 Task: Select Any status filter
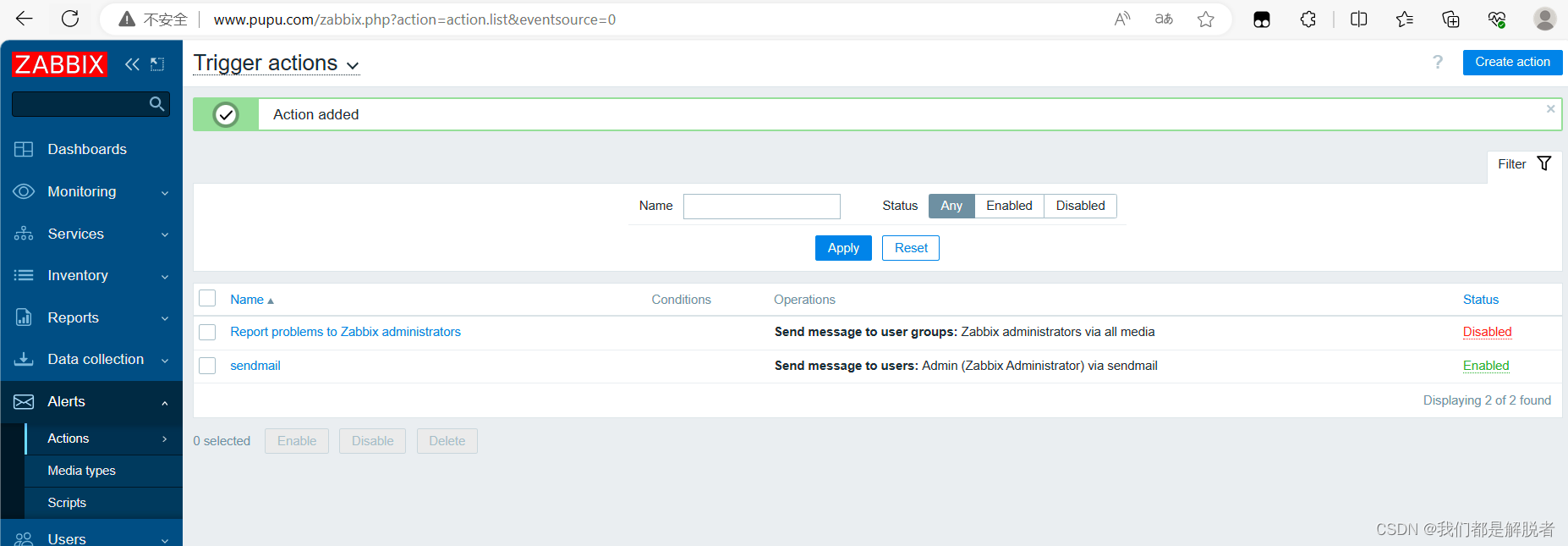coord(951,206)
